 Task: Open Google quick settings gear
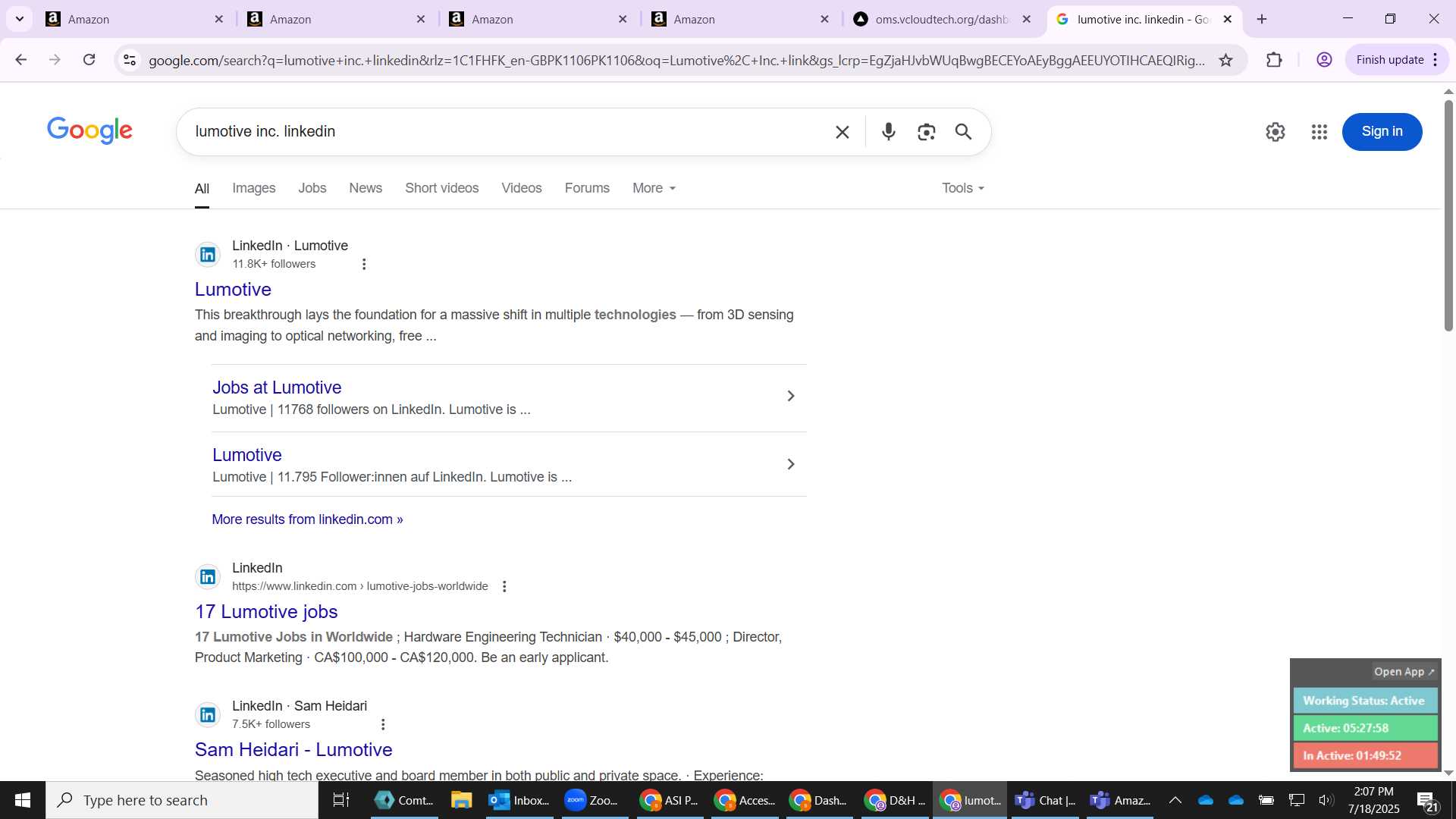tap(1275, 132)
